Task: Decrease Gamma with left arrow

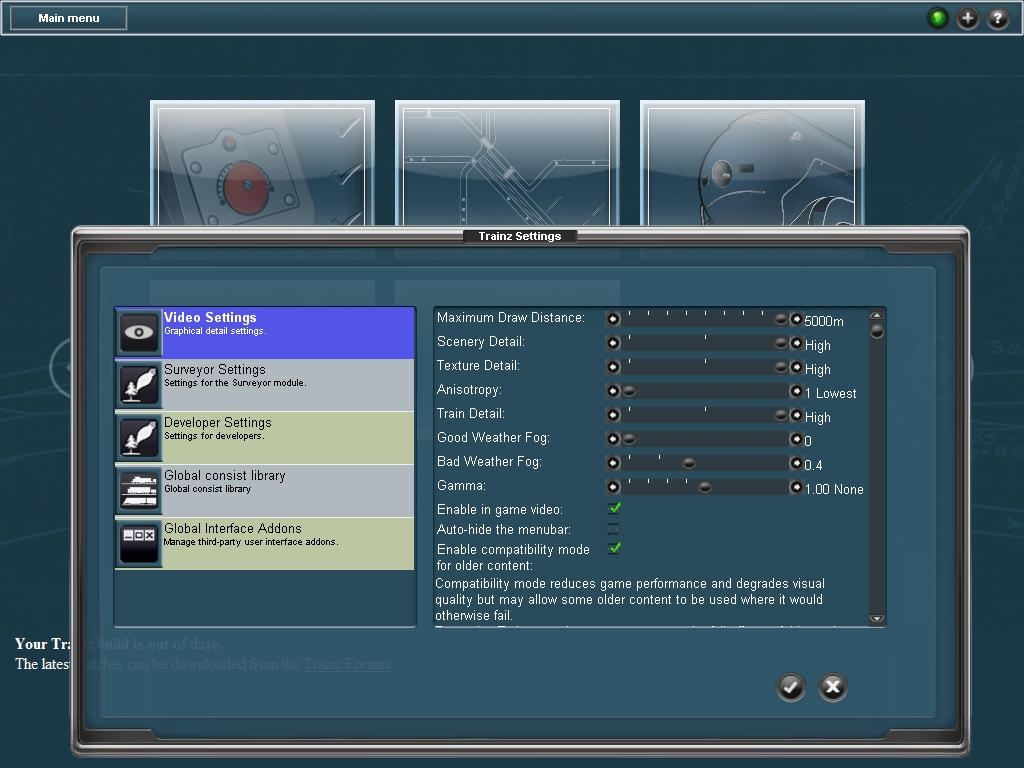Action: (x=613, y=487)
